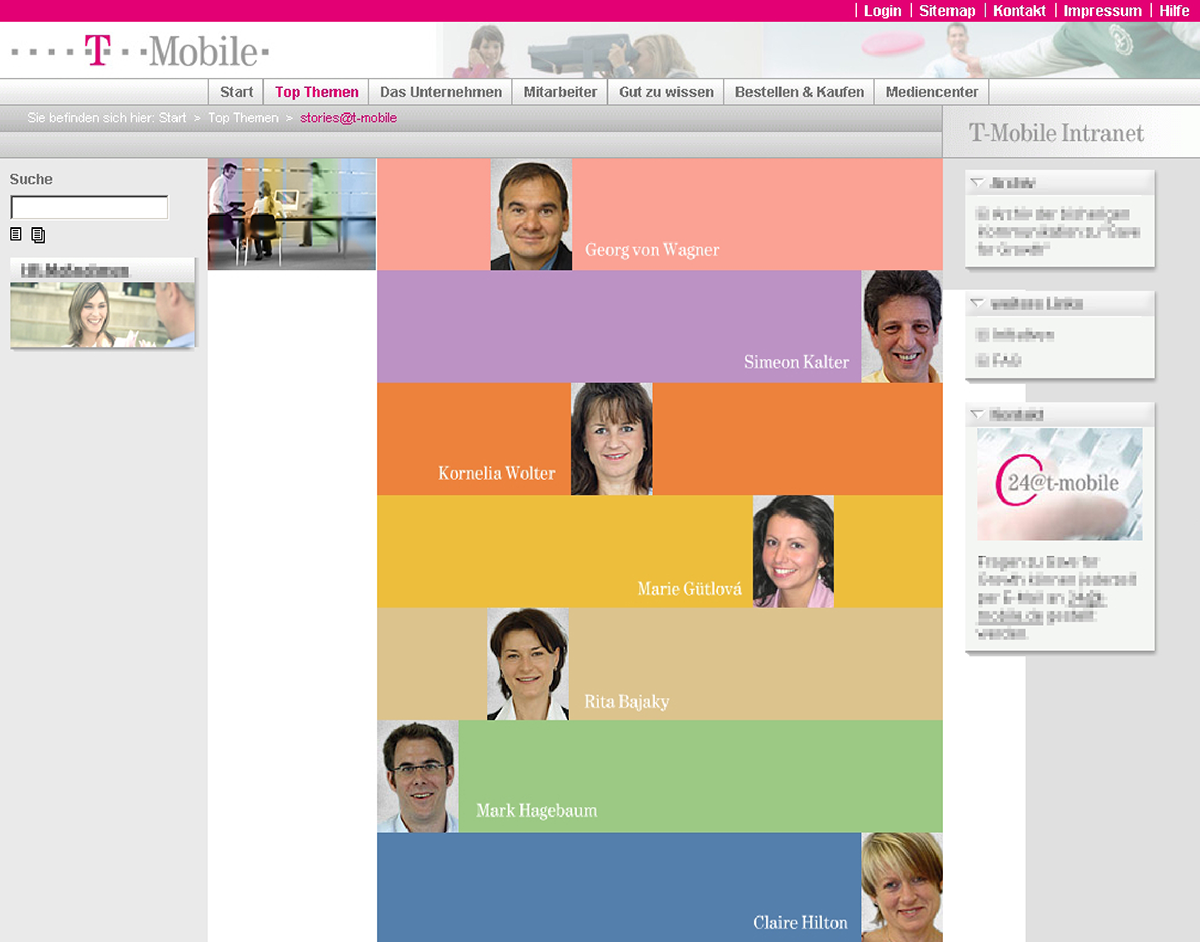The image size is (1200, 942).
Task: Click Impressum in the top bar
Action: (x=1102, y=11)
